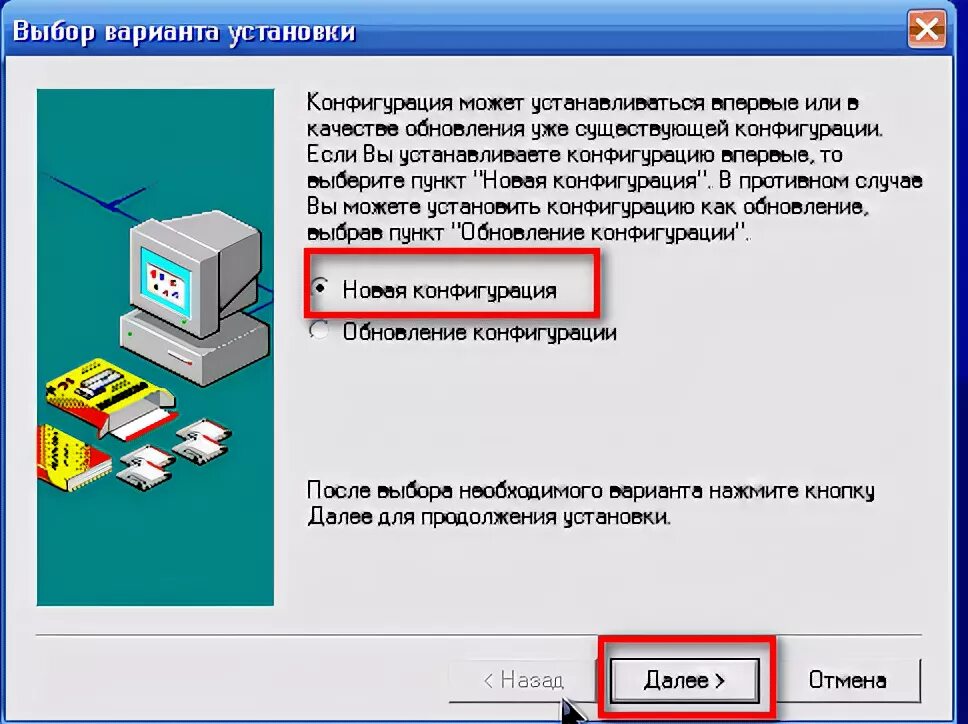Click the top explanatory paragraph about Конфигурация

(x=615, y=167)
